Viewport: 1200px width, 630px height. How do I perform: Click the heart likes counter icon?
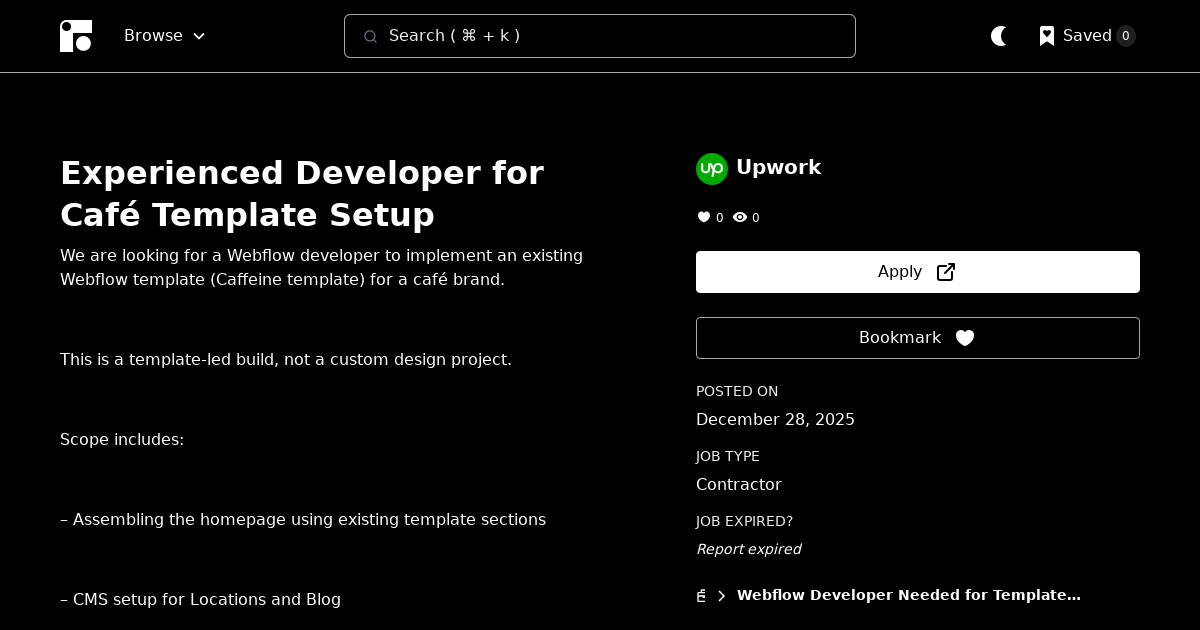coord(704,217)
